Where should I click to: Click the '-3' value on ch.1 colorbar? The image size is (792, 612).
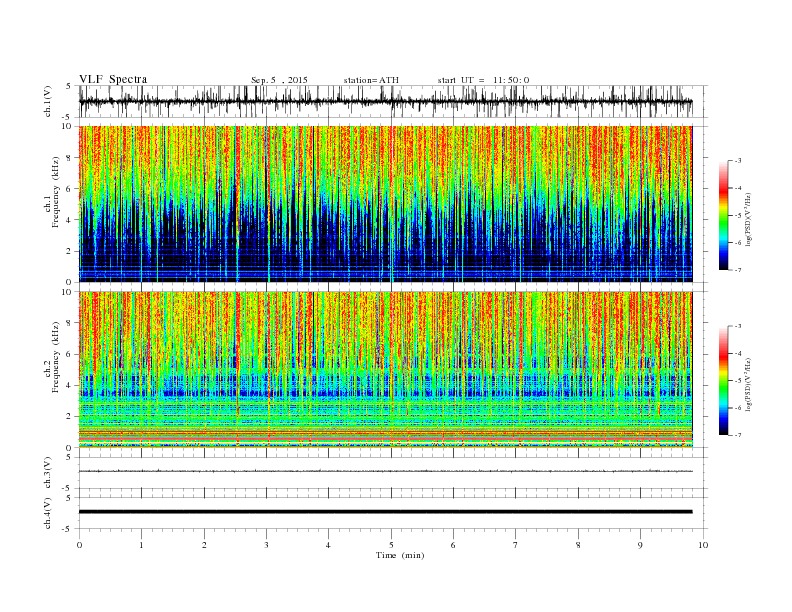click(738, 161)
